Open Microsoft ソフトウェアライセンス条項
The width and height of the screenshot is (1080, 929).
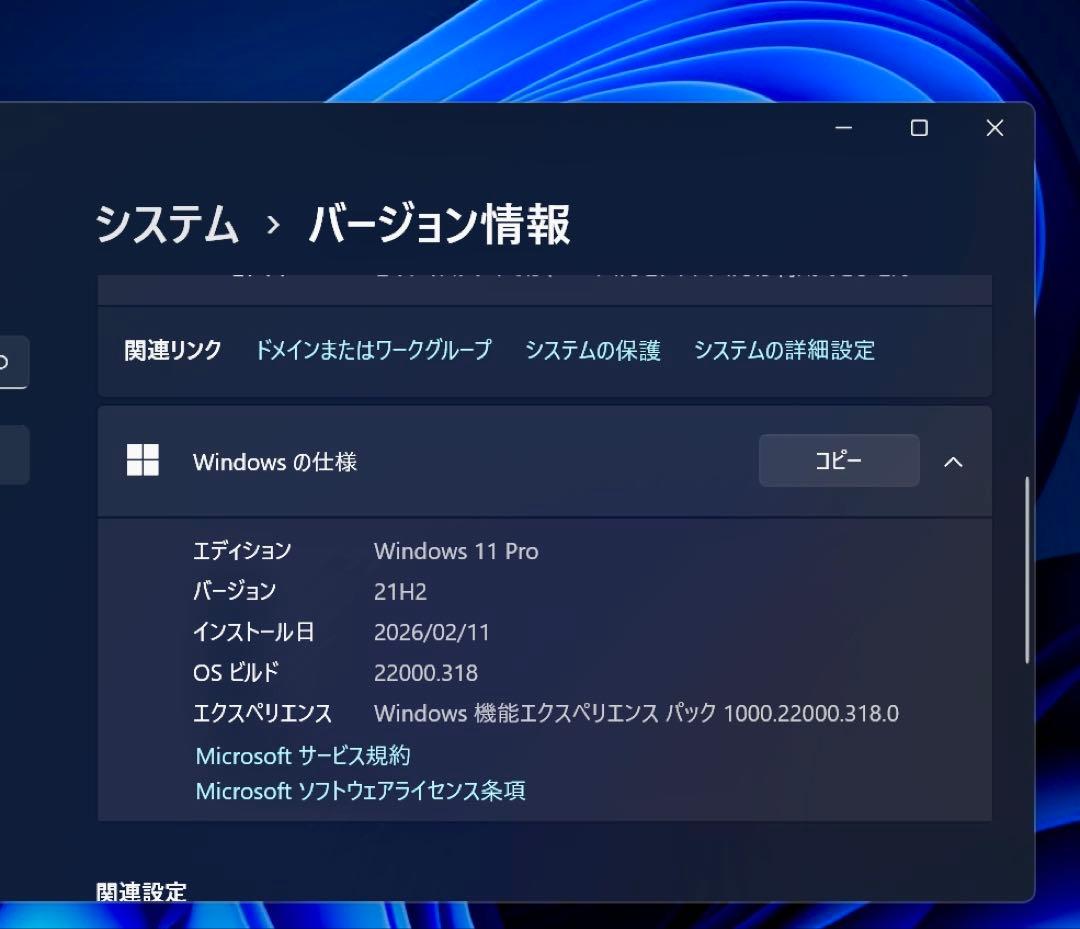(361, 790)
